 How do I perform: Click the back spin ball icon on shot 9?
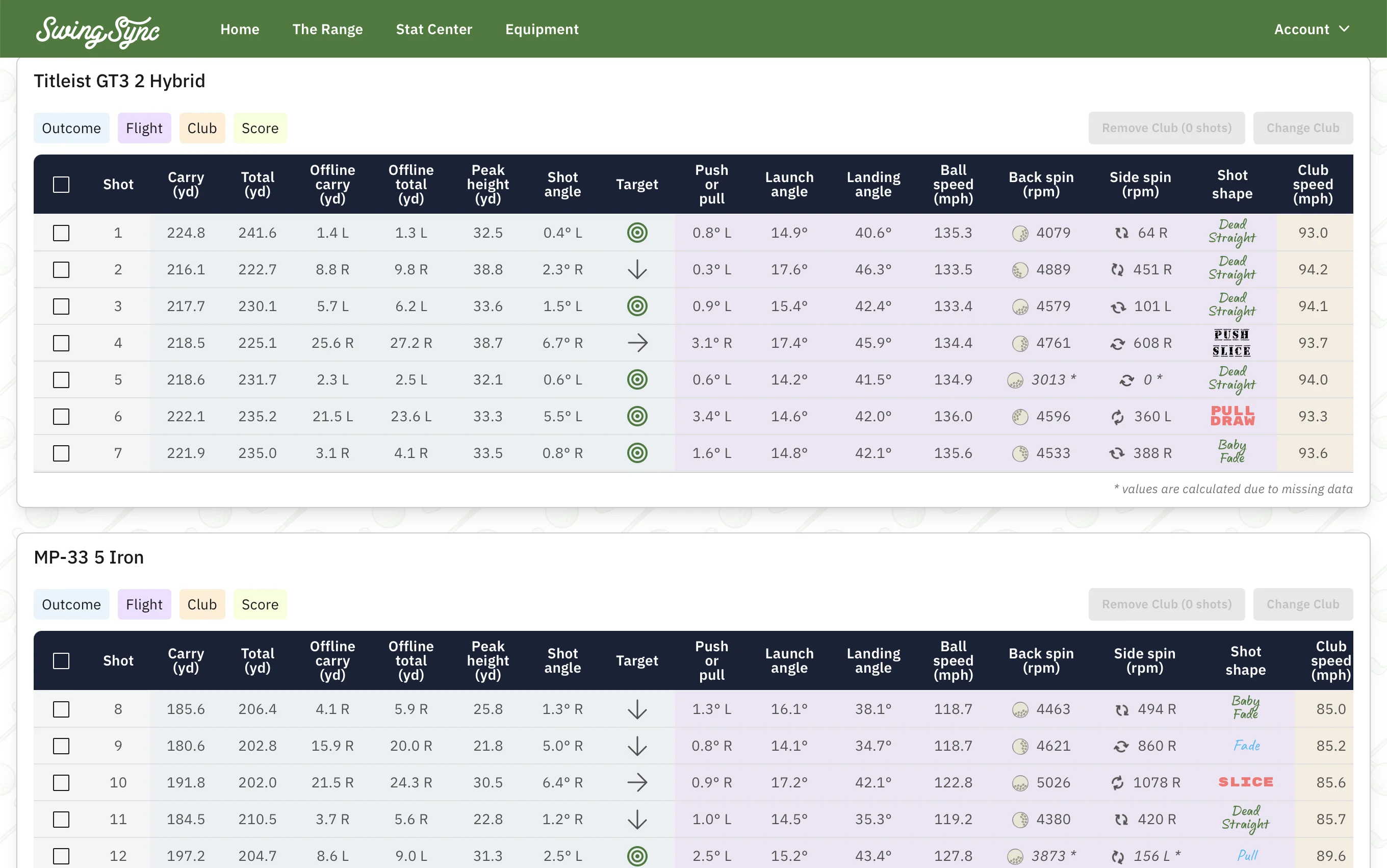click(1020, 746)
